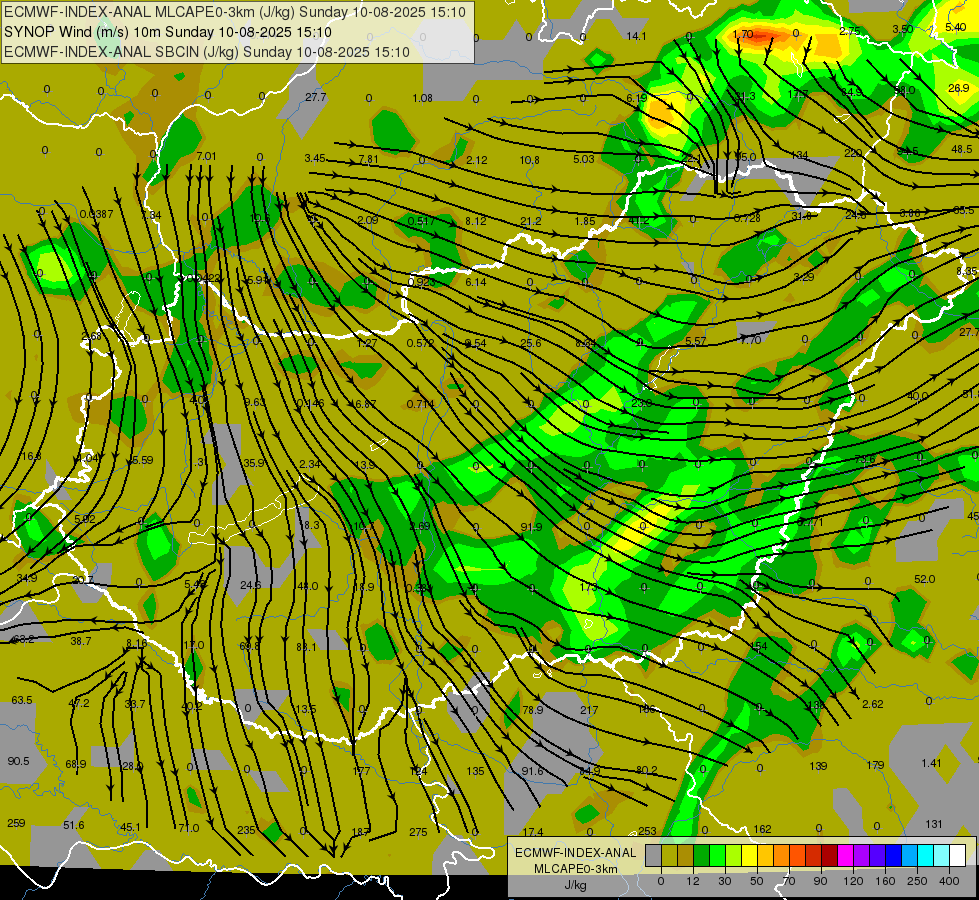
Task: Click the ECMWF SBCIN title line
Action: (207, 52)
